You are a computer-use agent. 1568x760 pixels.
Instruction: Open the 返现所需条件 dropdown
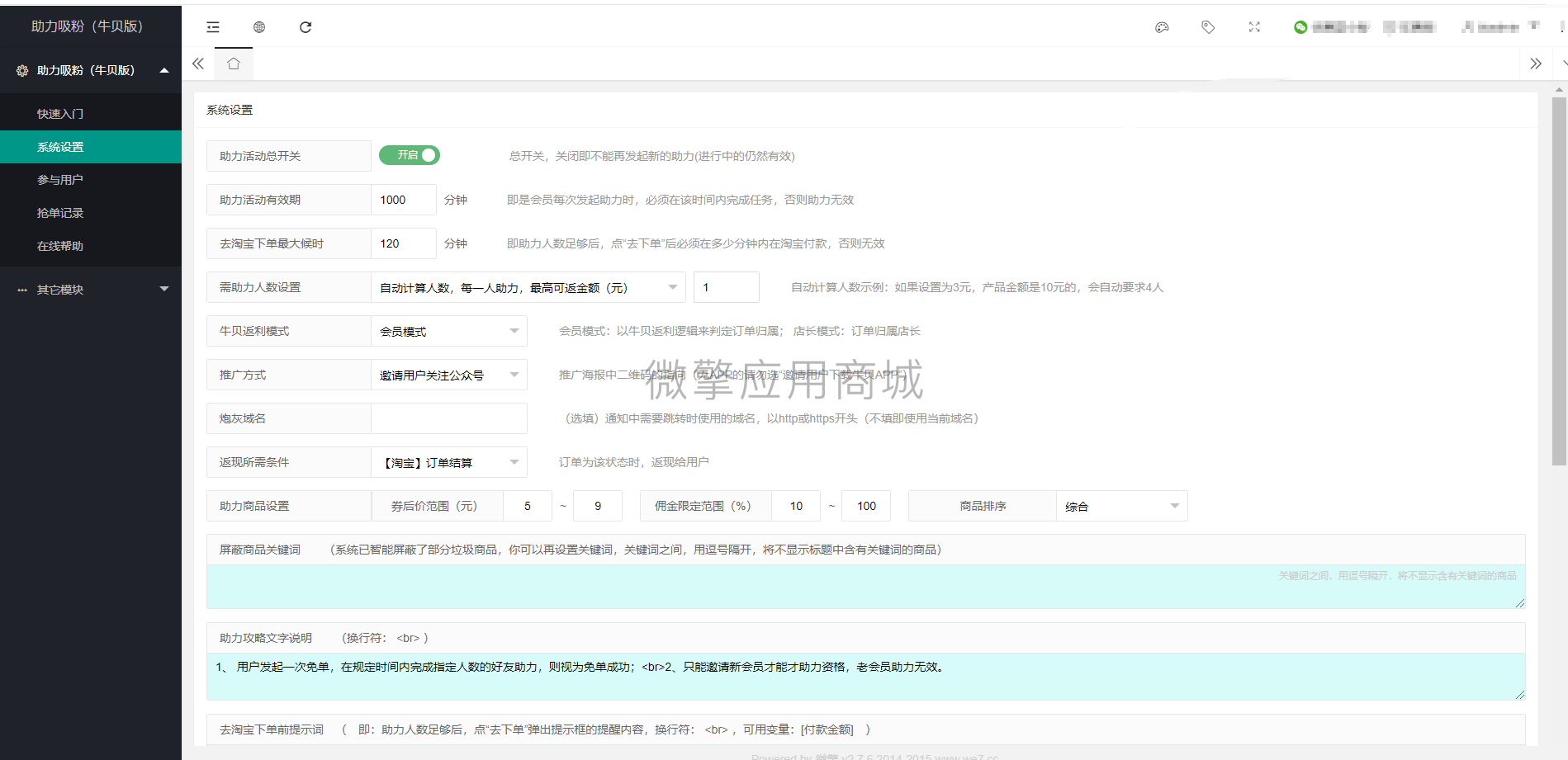(449, 462)
